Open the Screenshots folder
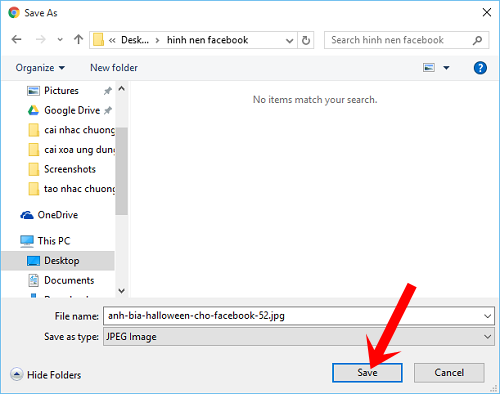 (70, 169)
